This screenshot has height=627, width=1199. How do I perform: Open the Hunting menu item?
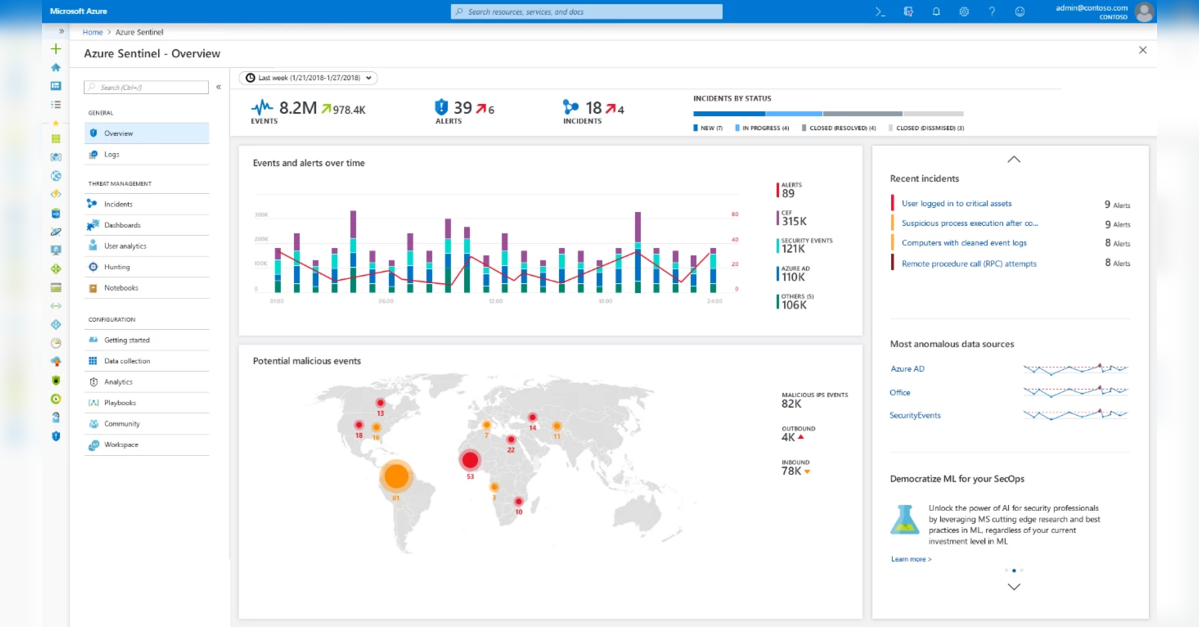(117, 267)
